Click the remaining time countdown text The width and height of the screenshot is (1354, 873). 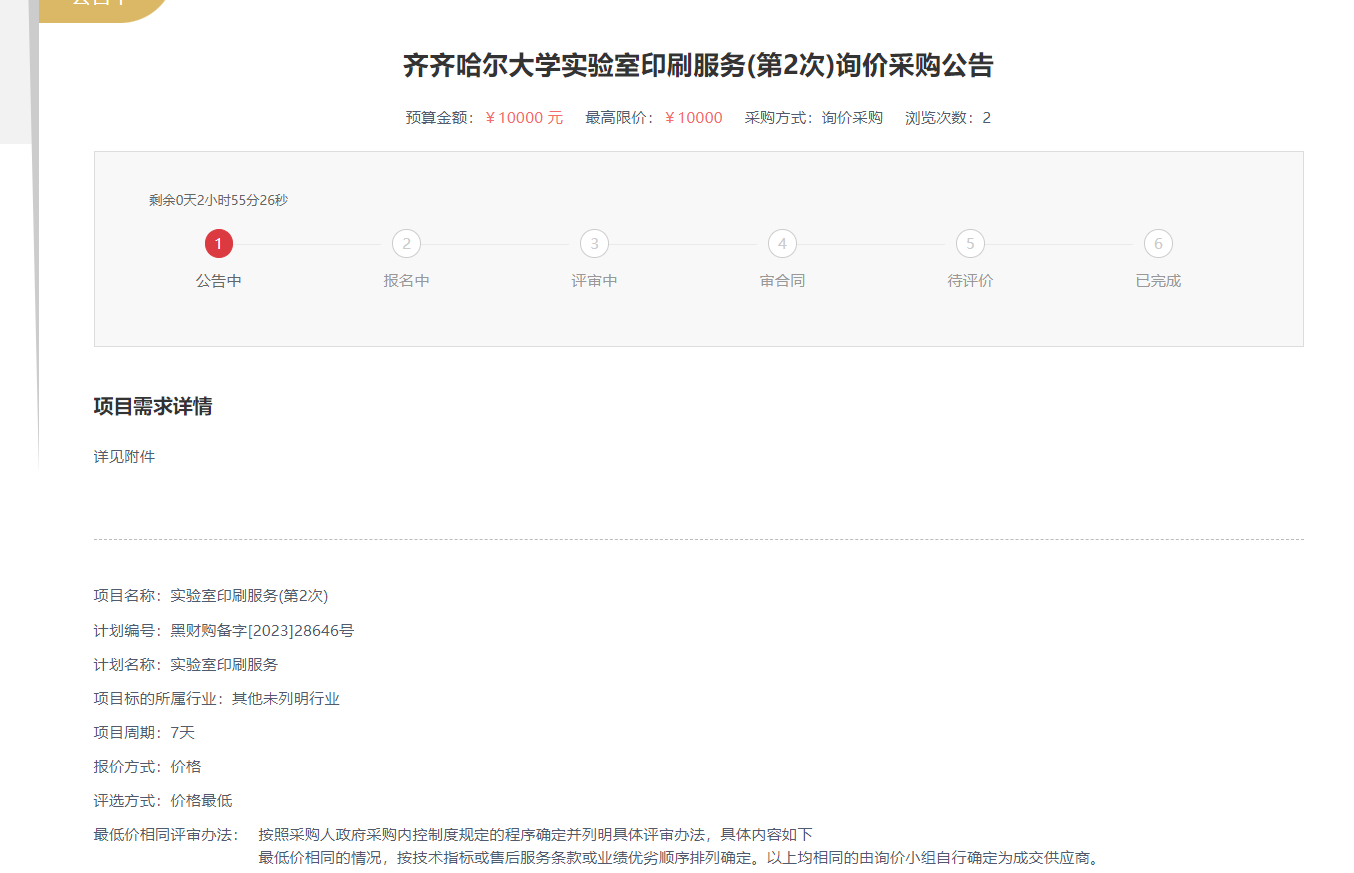218,200
